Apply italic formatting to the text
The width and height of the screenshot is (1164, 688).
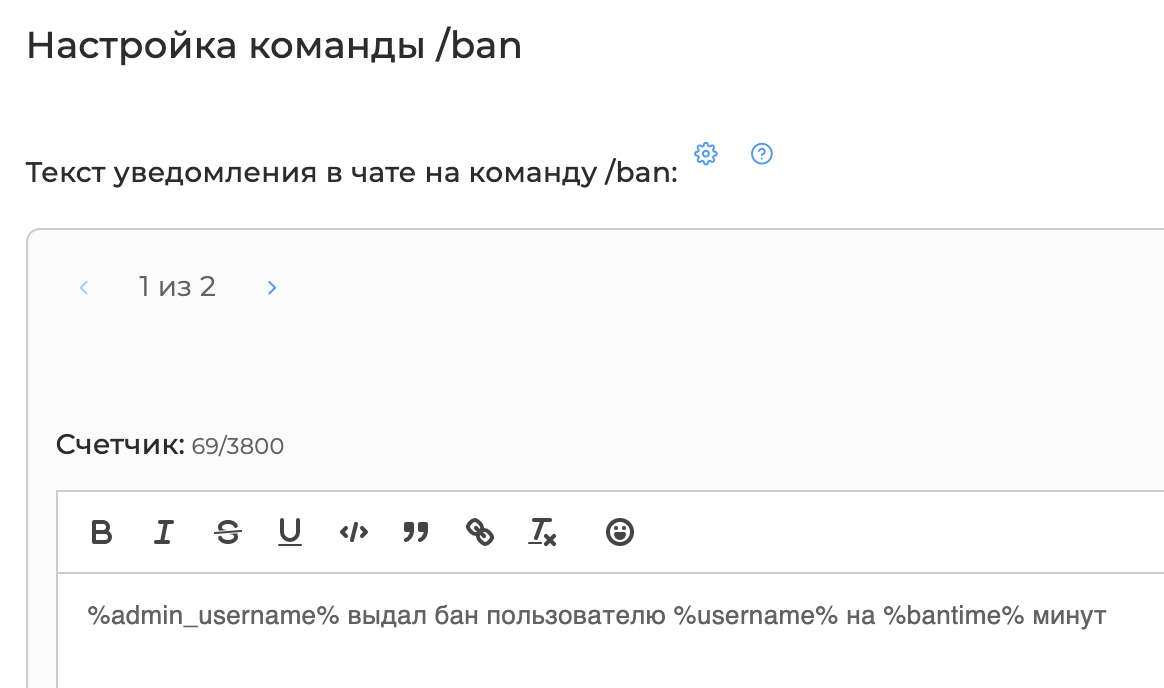[x=163, y=532]
